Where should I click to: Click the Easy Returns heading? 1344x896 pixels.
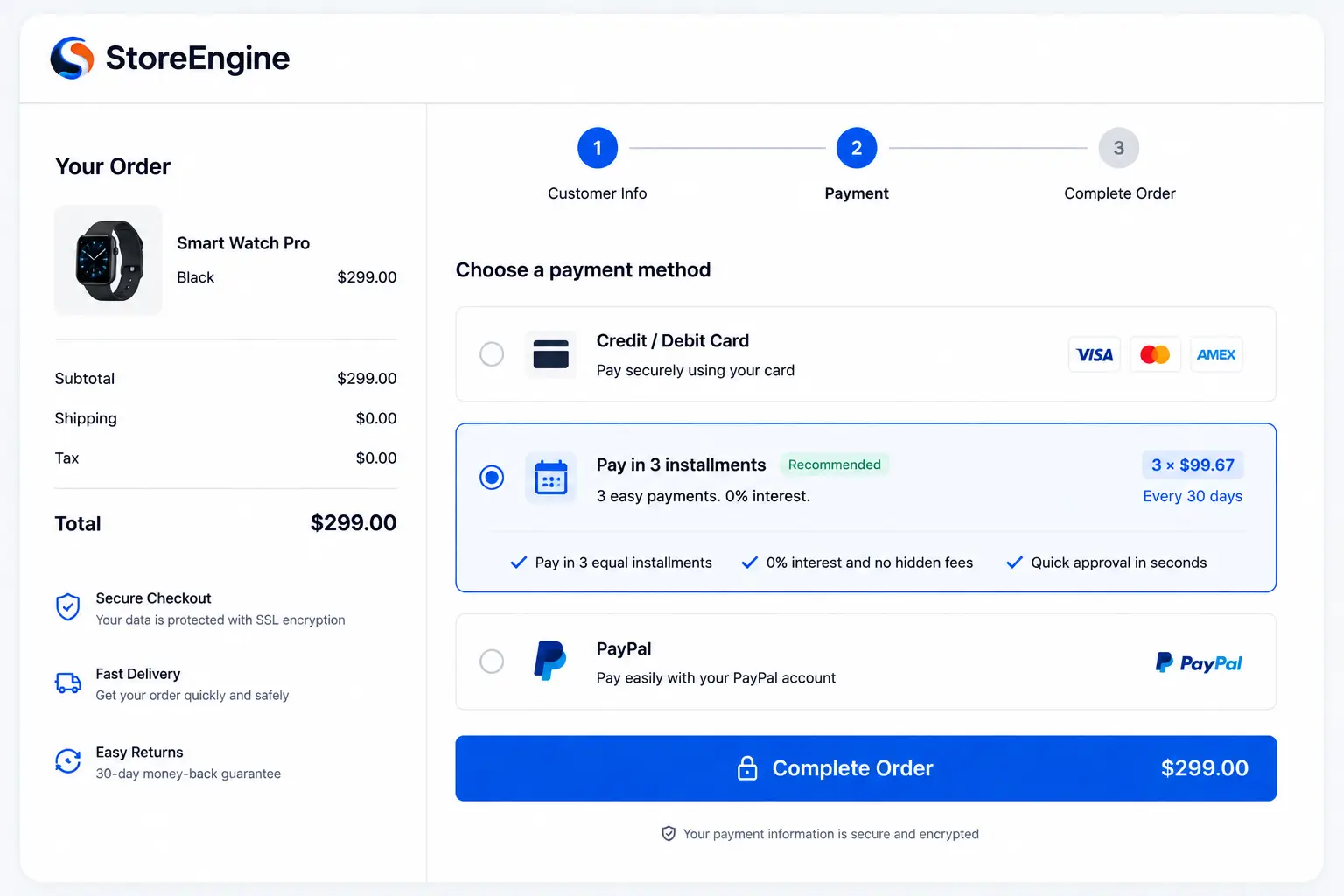click(x=139, y=752)
